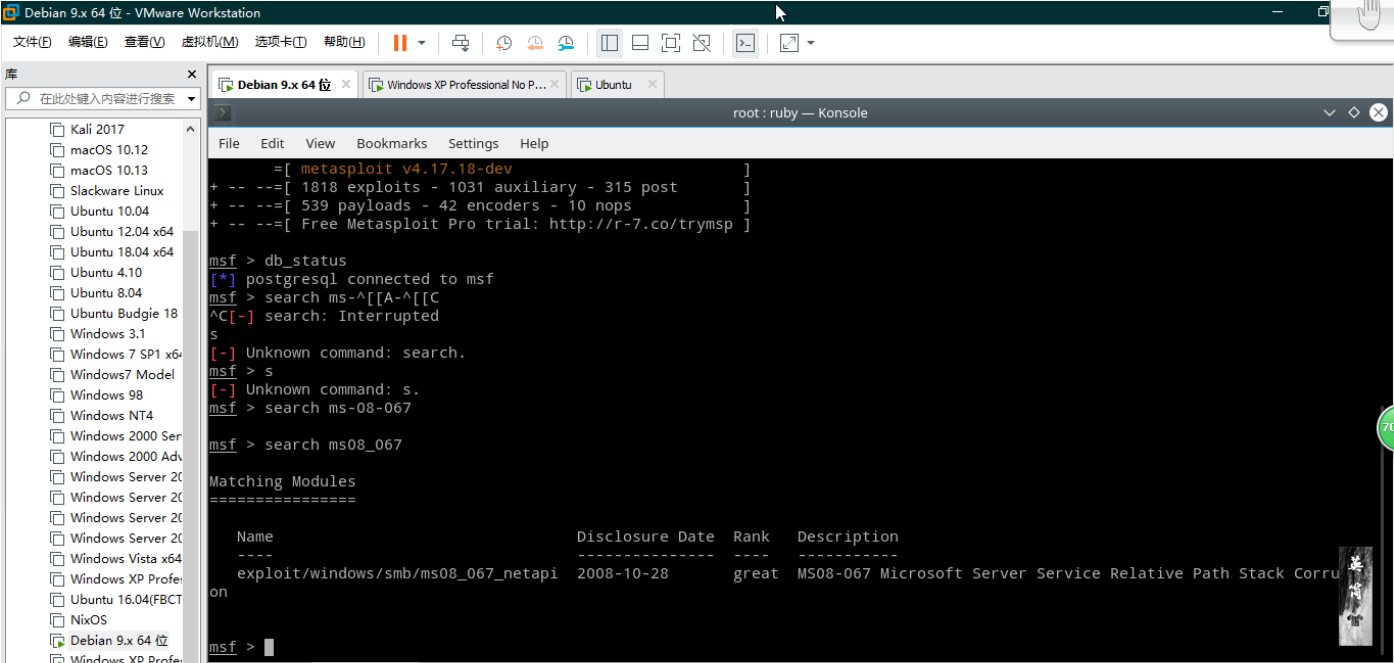Click the terminal cursor after final msf prompt
The image size is (1394, 663).
268,647
